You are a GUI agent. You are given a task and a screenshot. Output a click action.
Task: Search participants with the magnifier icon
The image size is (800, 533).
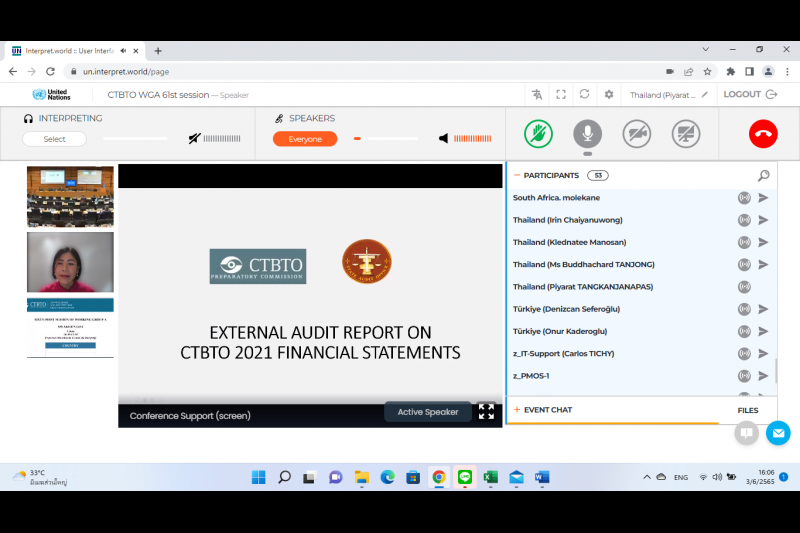(x=763, y=176)
